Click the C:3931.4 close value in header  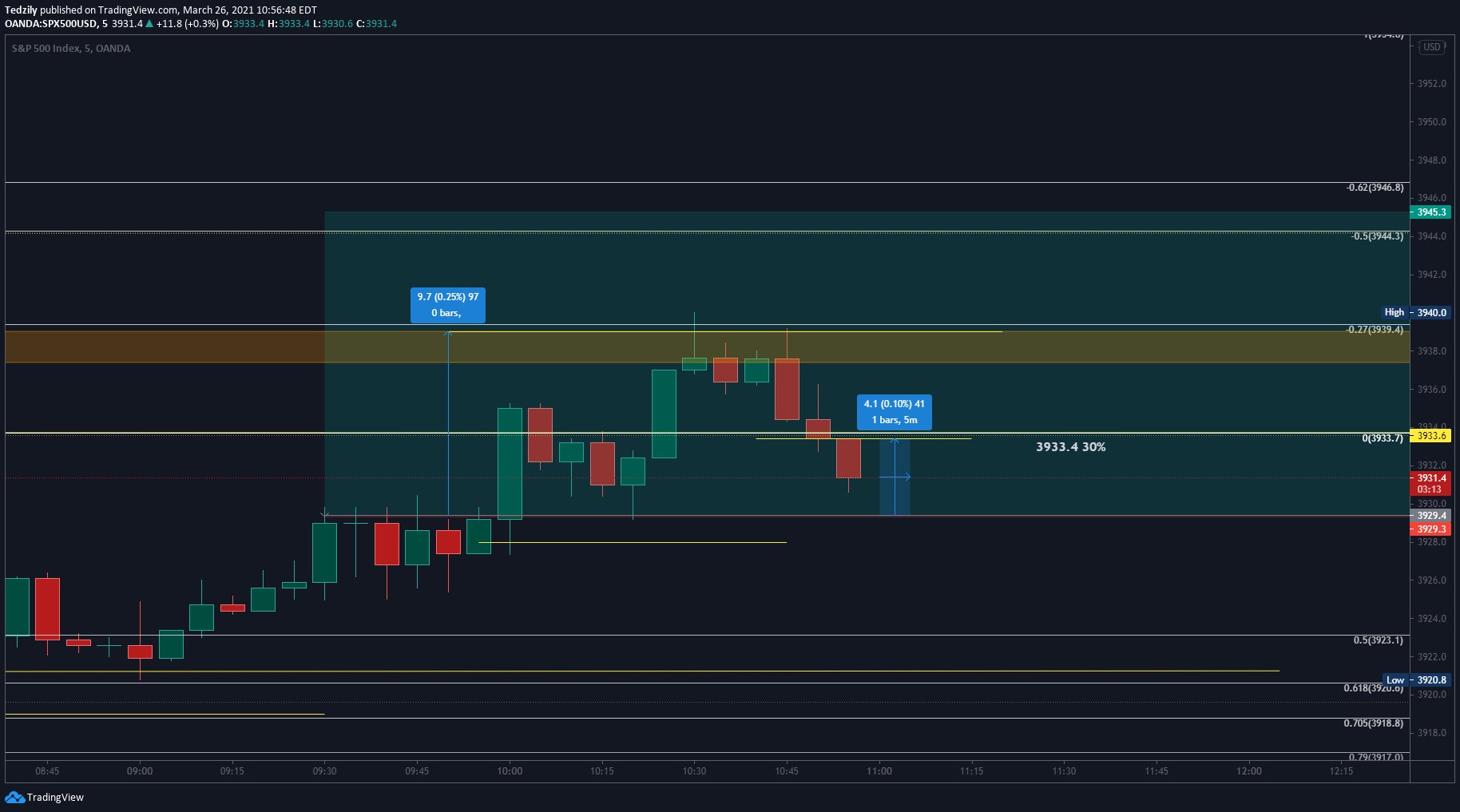tap(376, 24)
